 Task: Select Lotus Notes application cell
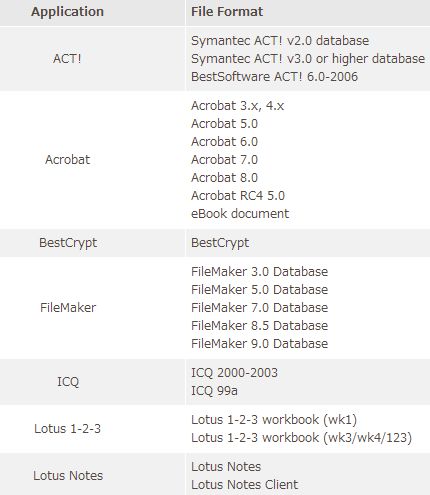(x=68, y=476)
